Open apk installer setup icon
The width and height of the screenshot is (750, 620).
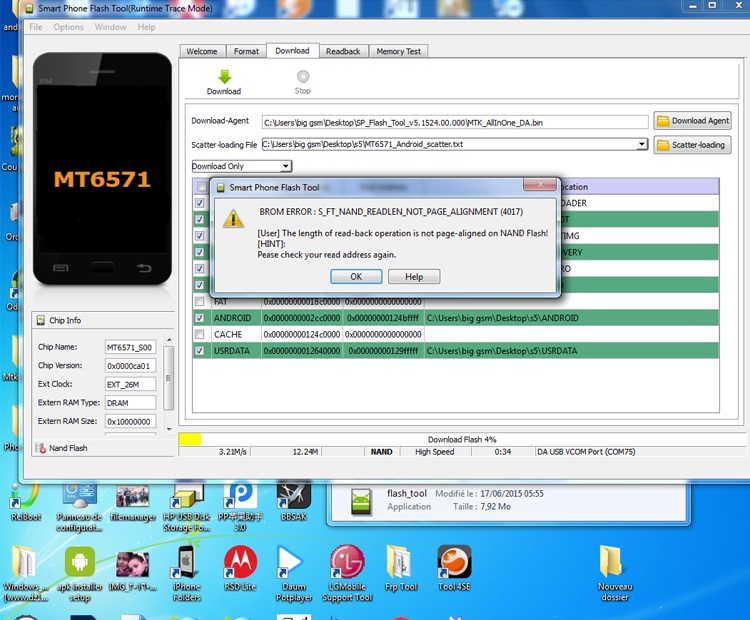(79, 573)
